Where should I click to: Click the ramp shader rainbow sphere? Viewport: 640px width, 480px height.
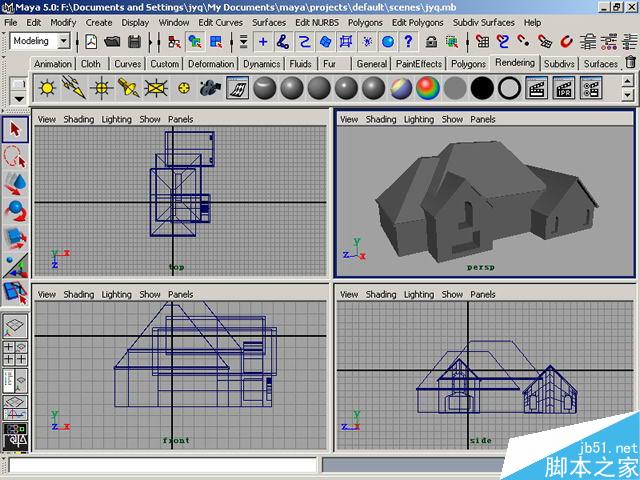pos(428,88)
